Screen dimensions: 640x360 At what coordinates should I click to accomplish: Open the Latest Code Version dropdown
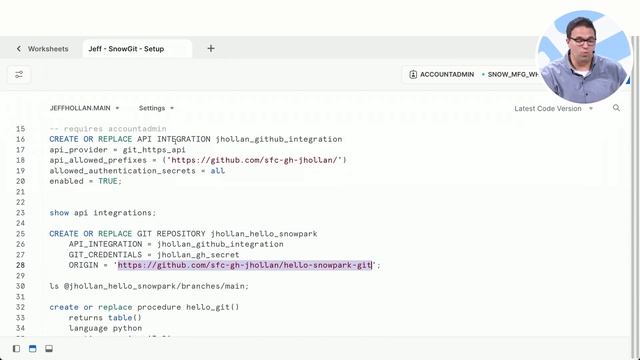(553, 109)
